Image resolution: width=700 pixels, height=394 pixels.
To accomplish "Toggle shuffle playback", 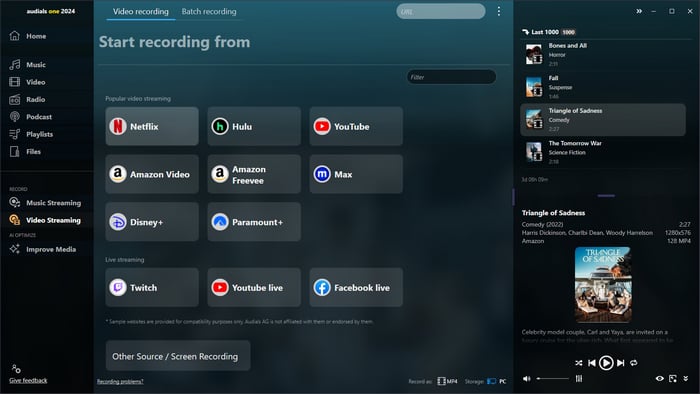I will point(579,363).
